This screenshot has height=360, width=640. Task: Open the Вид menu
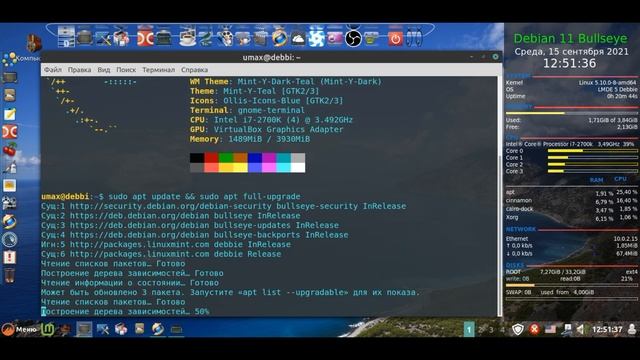point(104,70)
